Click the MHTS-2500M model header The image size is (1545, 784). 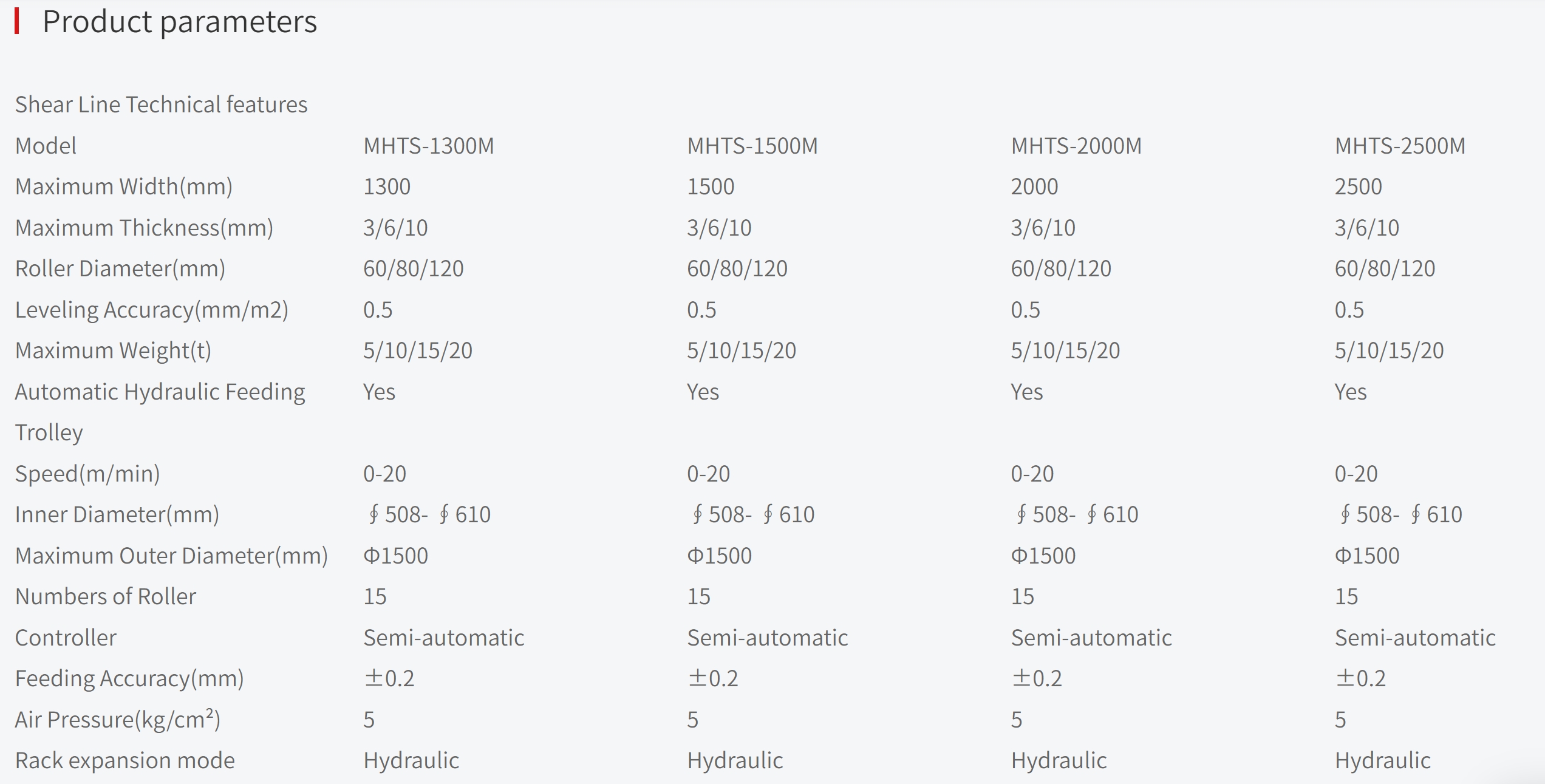click(x=1400, y=146)
